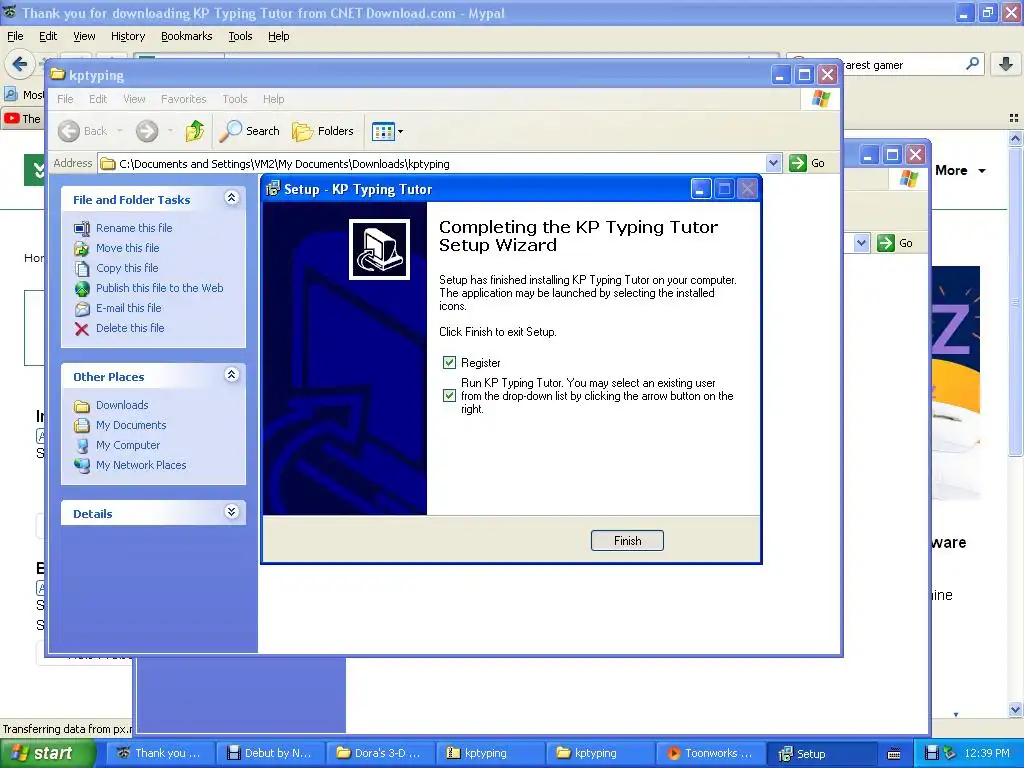
Task: Click the Back arrow in the kptyping window
Action: [69, 131]
